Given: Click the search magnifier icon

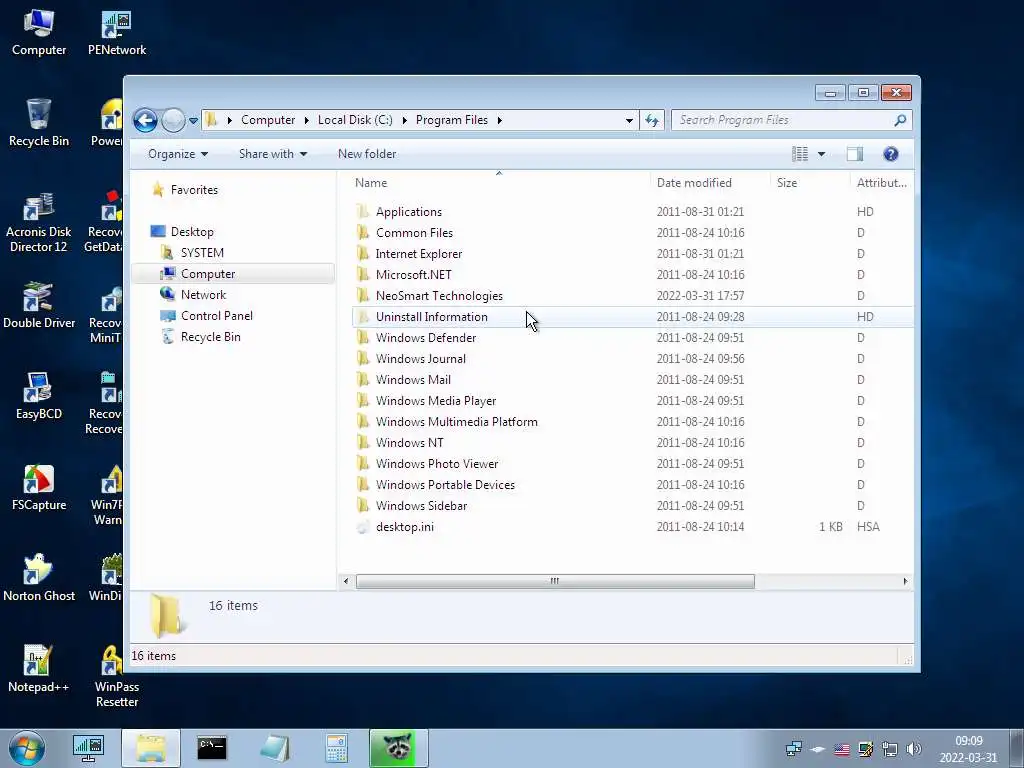Looking at the screenshot, I should coord(900,120).
